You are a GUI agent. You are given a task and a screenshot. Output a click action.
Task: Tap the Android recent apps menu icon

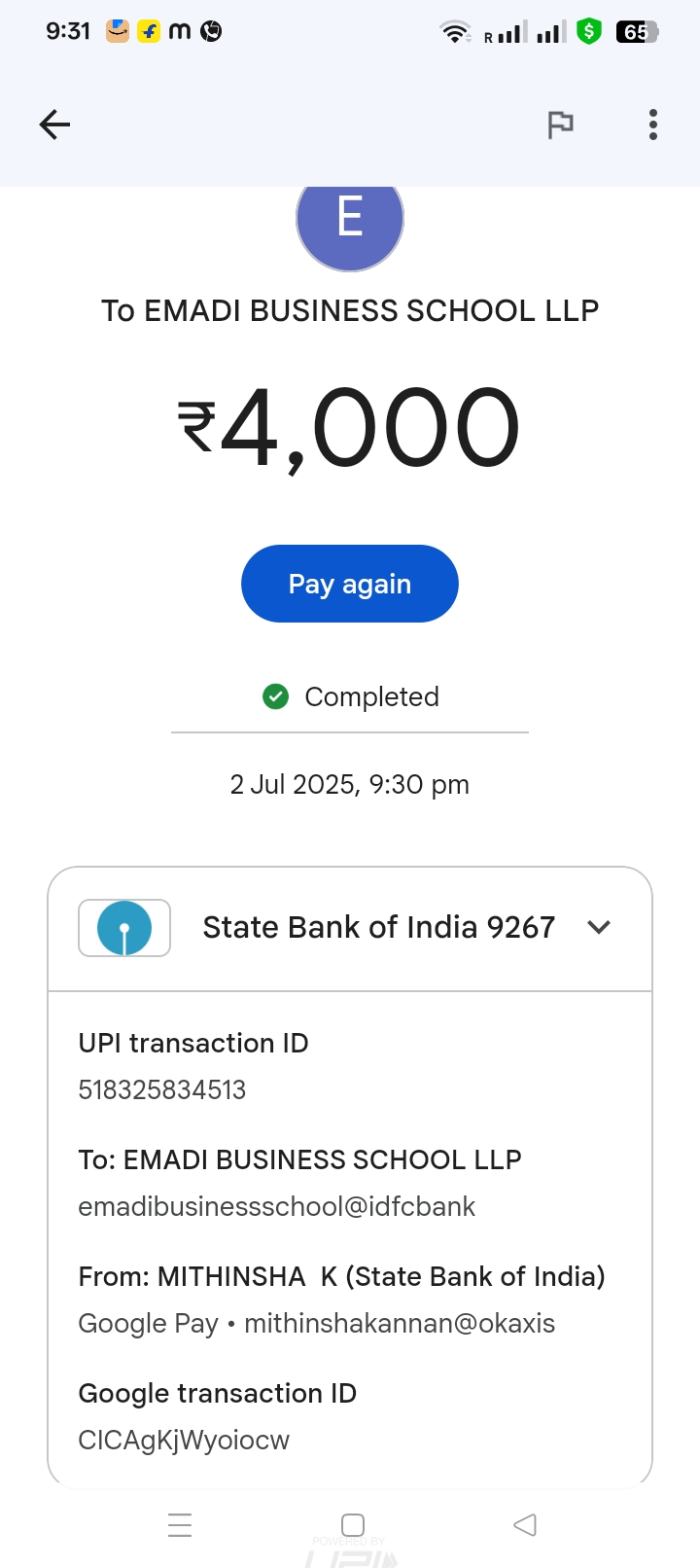pyautogui.click(x=180, y=1525)
